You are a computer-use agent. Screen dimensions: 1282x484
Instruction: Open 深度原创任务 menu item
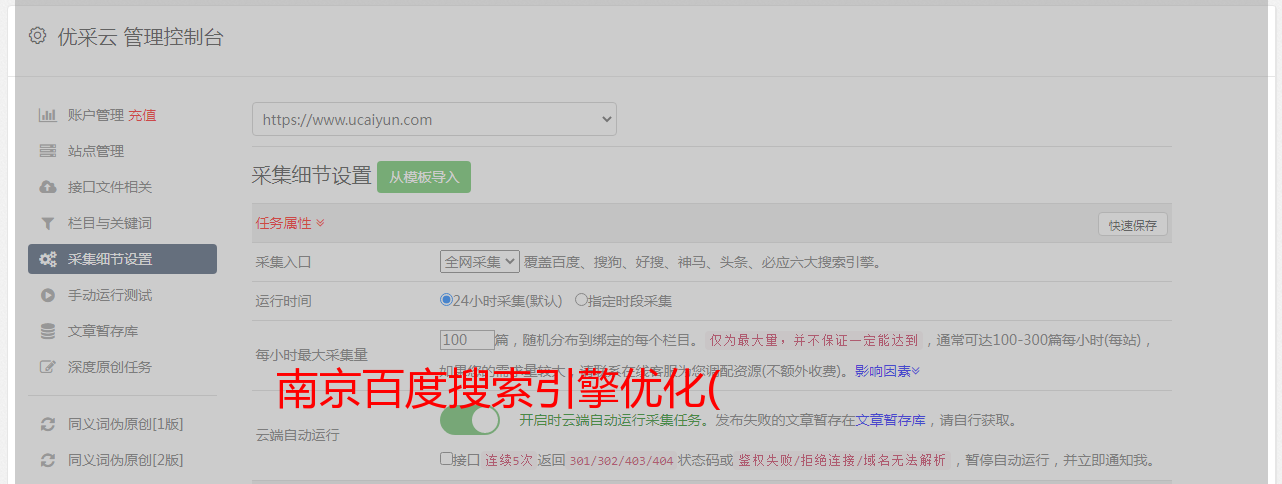[110, 367]
